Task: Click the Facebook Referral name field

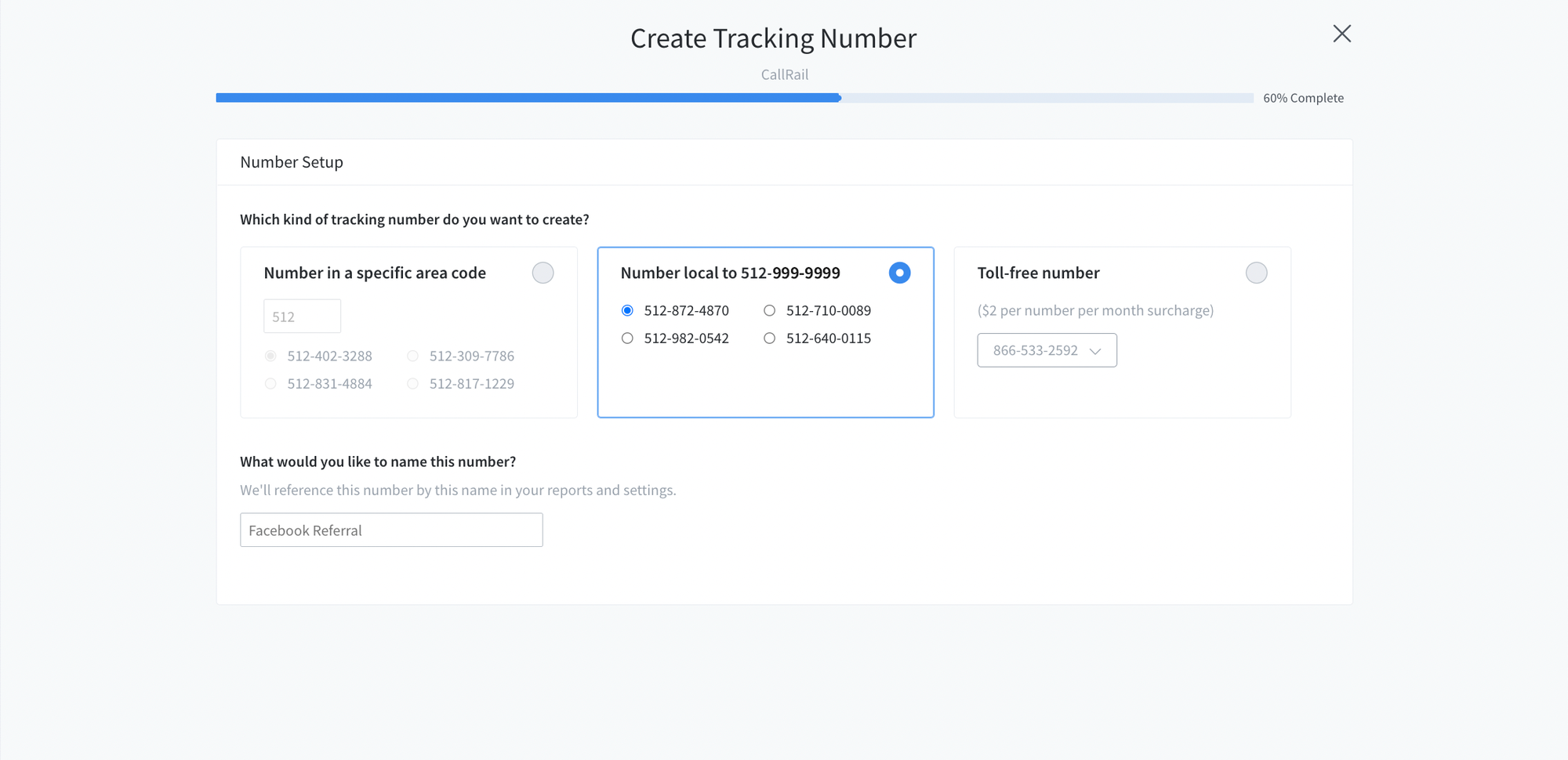Action: [391, 530]
